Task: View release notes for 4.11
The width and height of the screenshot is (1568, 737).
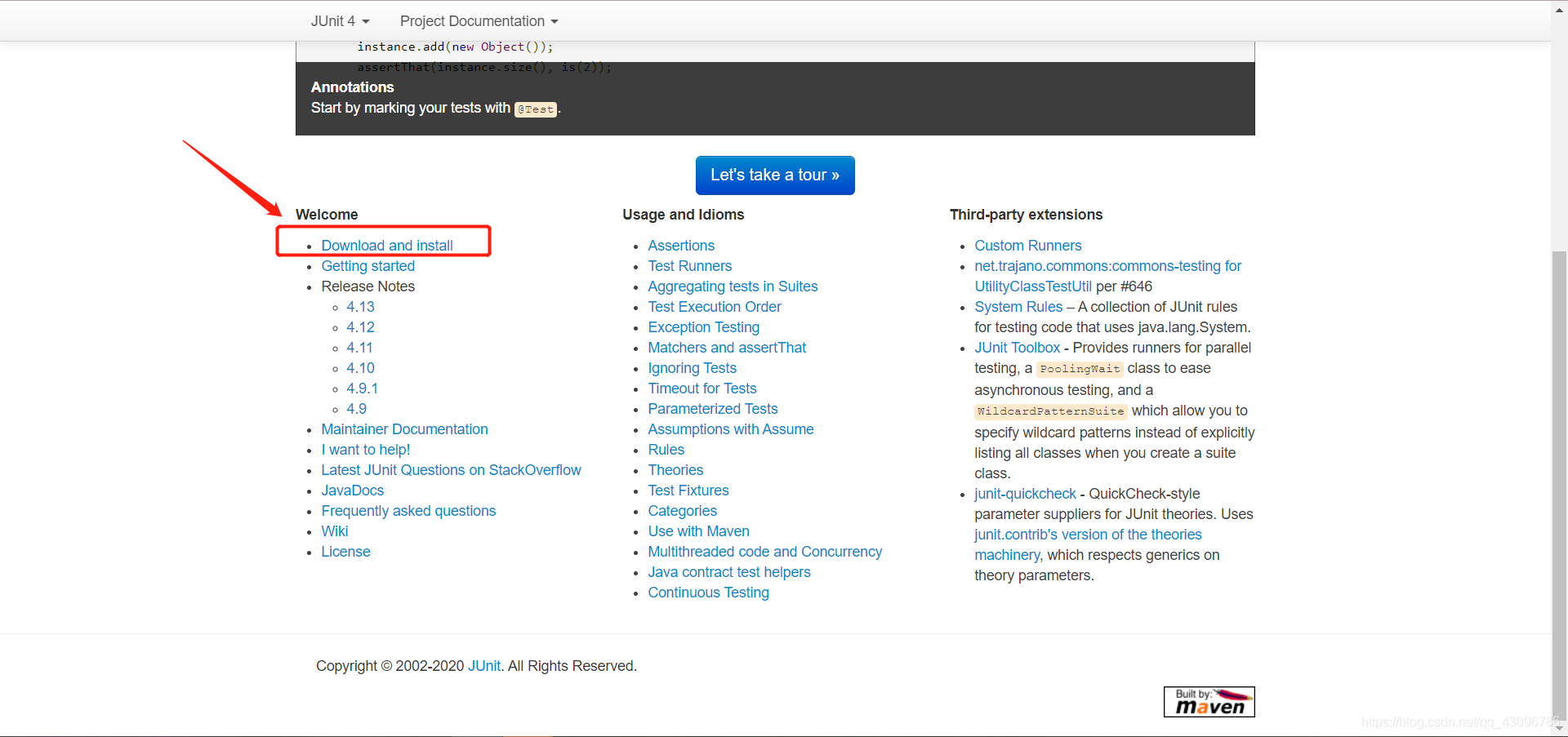Action: coord(359,348)
